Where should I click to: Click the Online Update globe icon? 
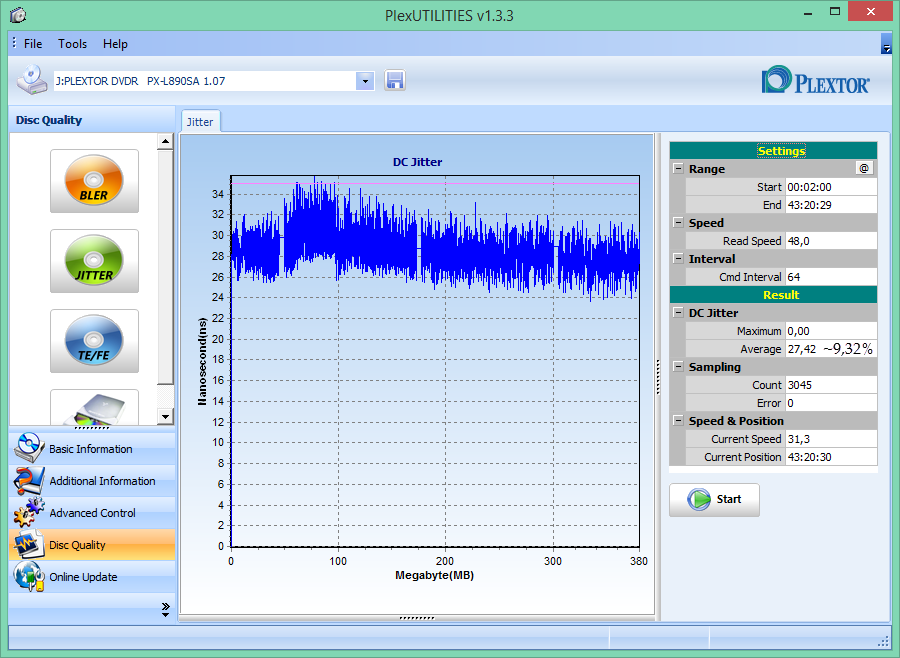pyautogui.click(x=28, y=576)
